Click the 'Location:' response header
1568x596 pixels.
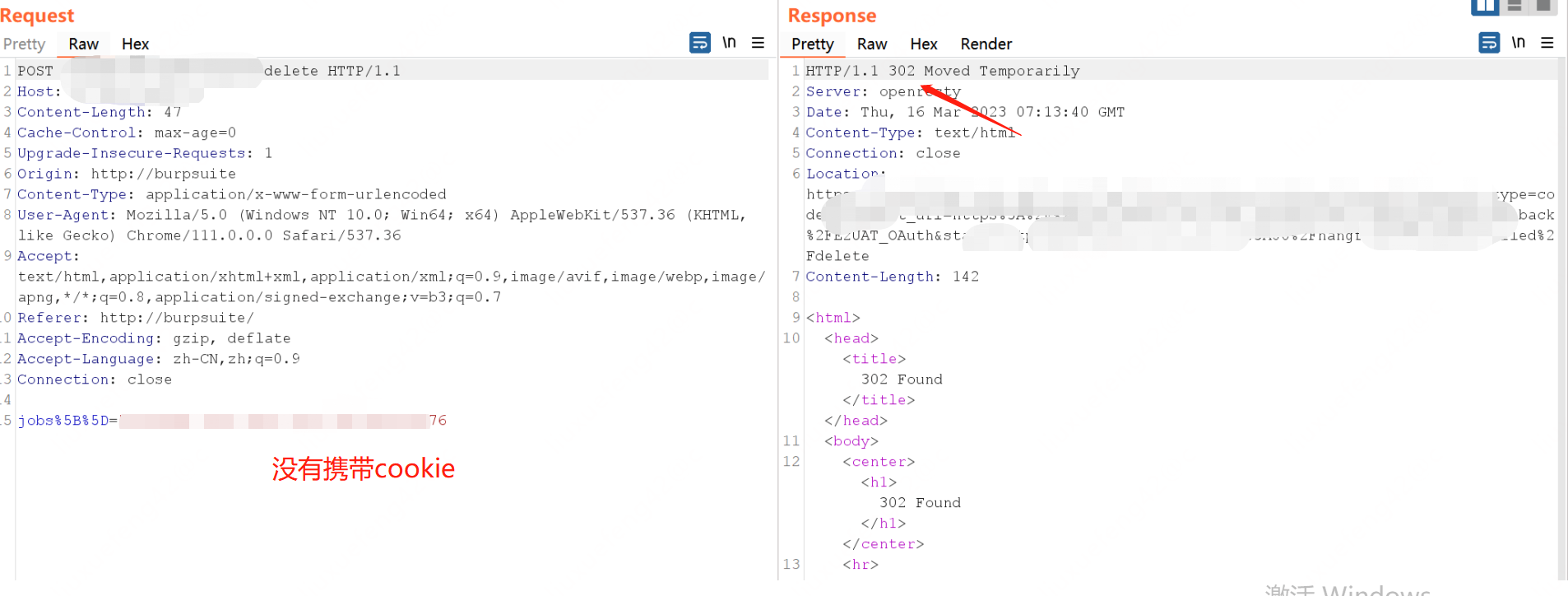(846, 174)
